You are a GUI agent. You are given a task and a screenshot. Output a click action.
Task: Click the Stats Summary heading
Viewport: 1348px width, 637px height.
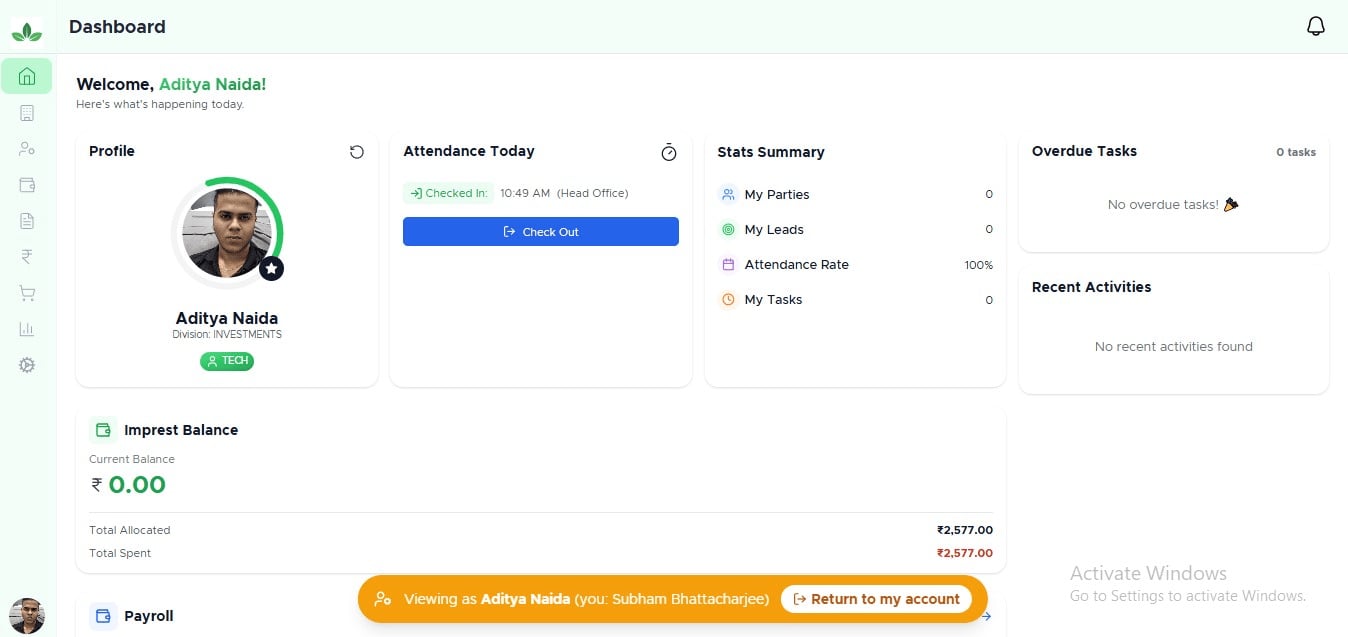[x=771, y=152]
